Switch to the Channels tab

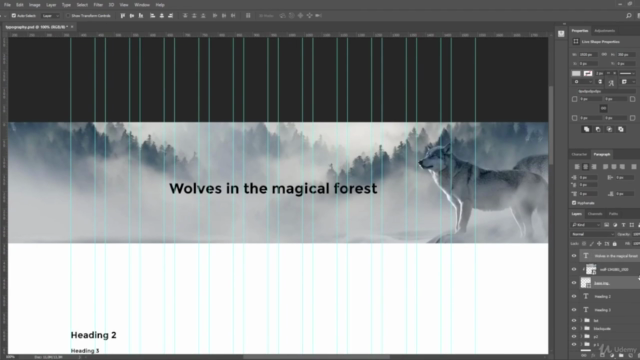coord(595,214)
